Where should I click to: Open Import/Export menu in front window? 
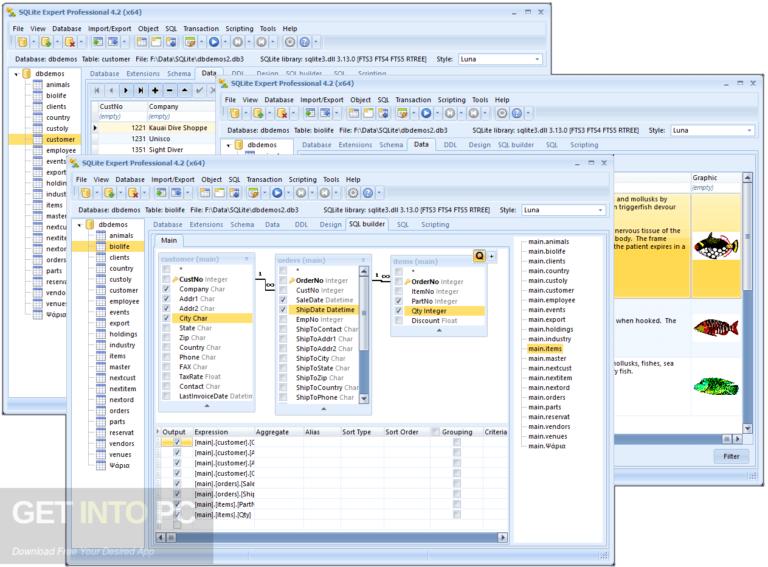[172, 180]
